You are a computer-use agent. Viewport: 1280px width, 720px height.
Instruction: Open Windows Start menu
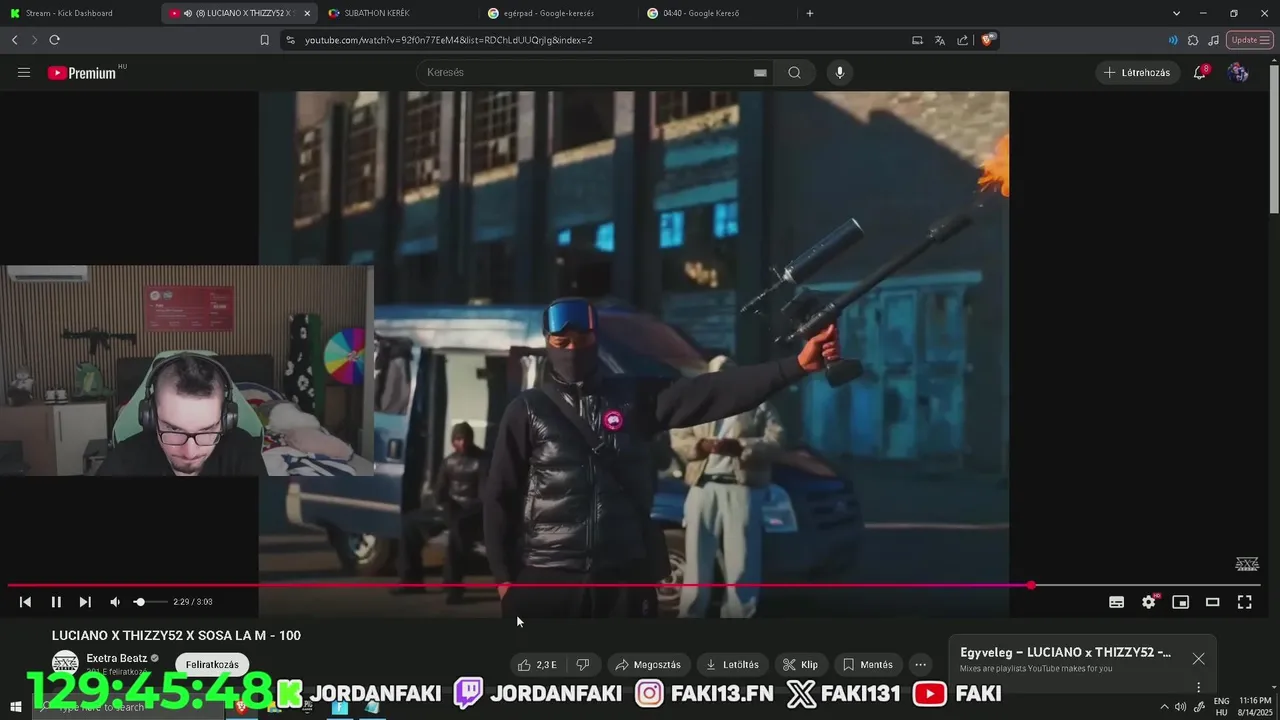point(15,707)
